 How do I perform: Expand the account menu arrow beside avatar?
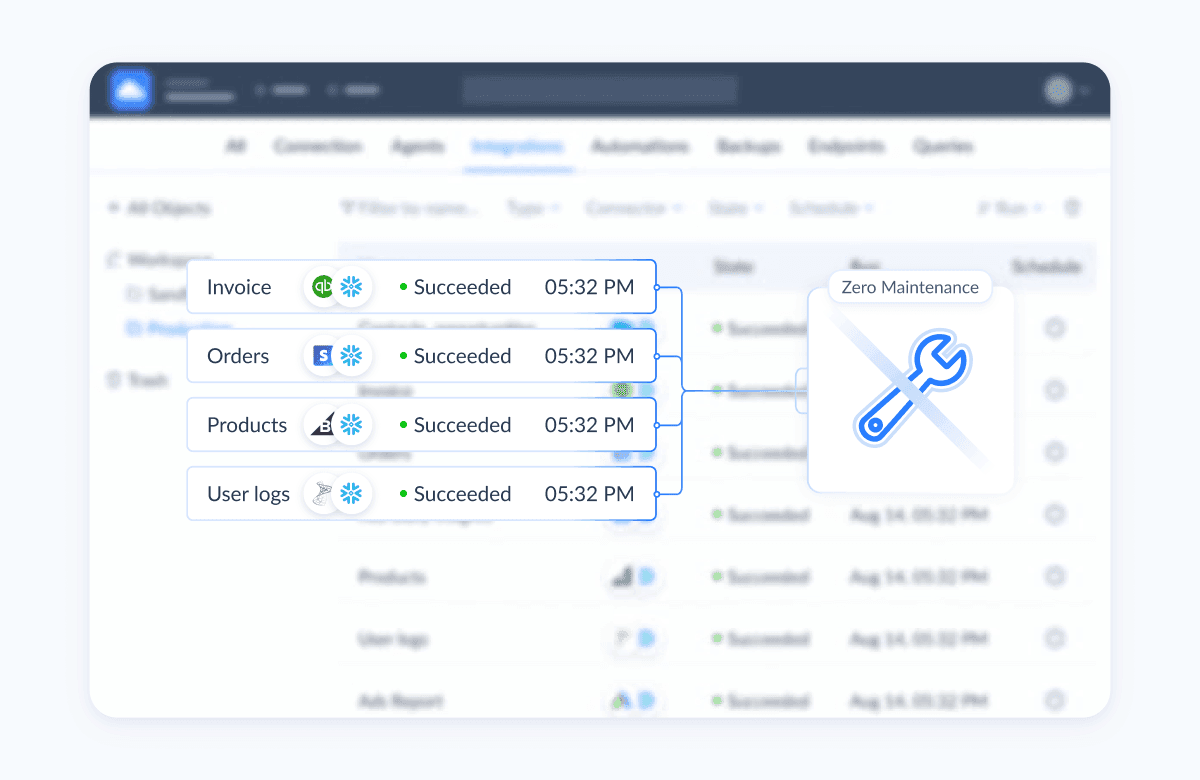click(1085, 92)
